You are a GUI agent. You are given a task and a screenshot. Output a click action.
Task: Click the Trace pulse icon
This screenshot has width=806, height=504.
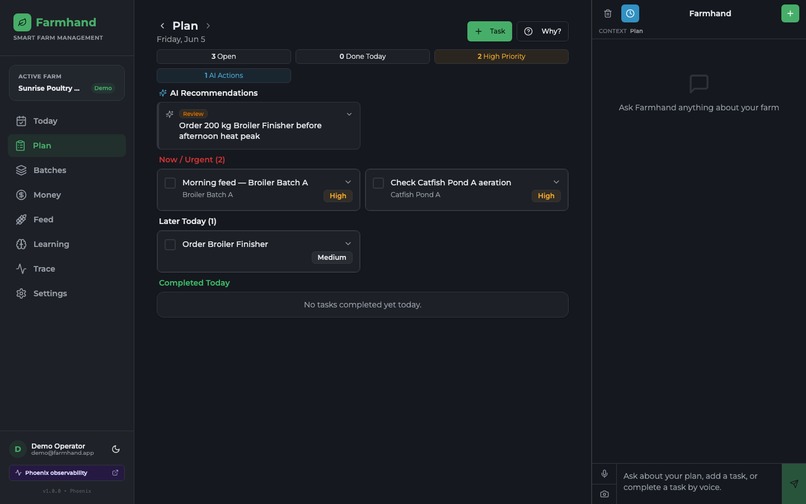[21, 269]
